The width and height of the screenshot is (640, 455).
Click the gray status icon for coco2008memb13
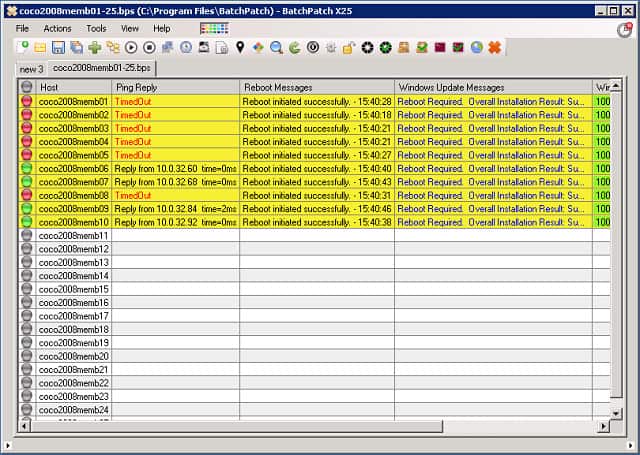[x=27, y=262]
